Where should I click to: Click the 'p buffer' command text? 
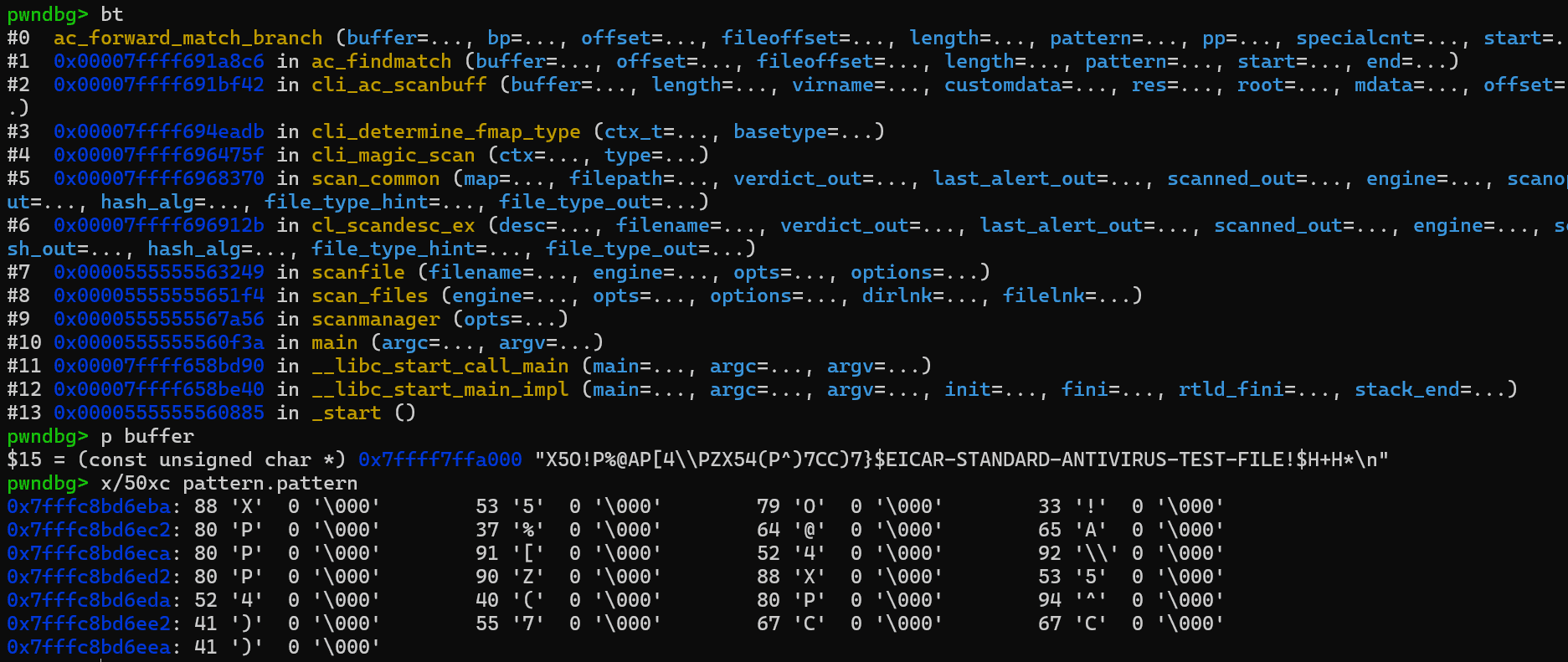point(147,437)
